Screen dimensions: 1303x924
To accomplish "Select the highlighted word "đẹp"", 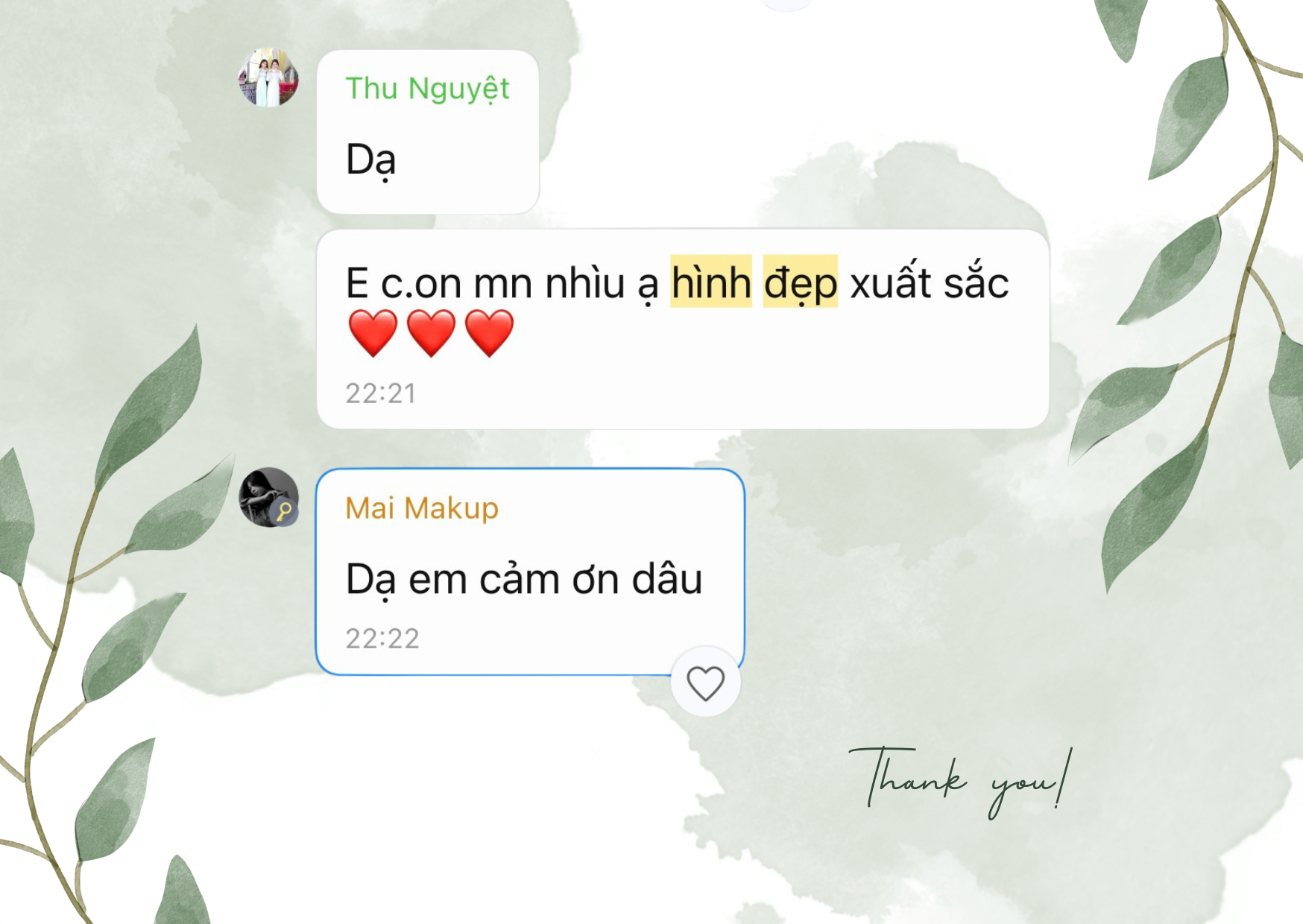I will 801,282.
